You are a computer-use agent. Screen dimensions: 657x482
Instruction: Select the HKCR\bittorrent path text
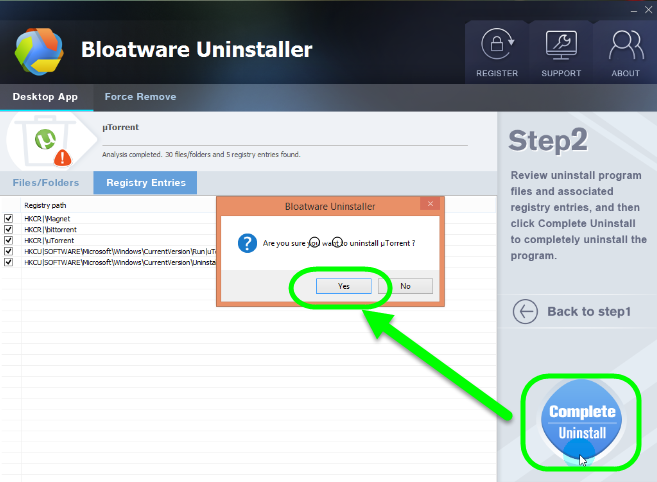pos(50,230)
